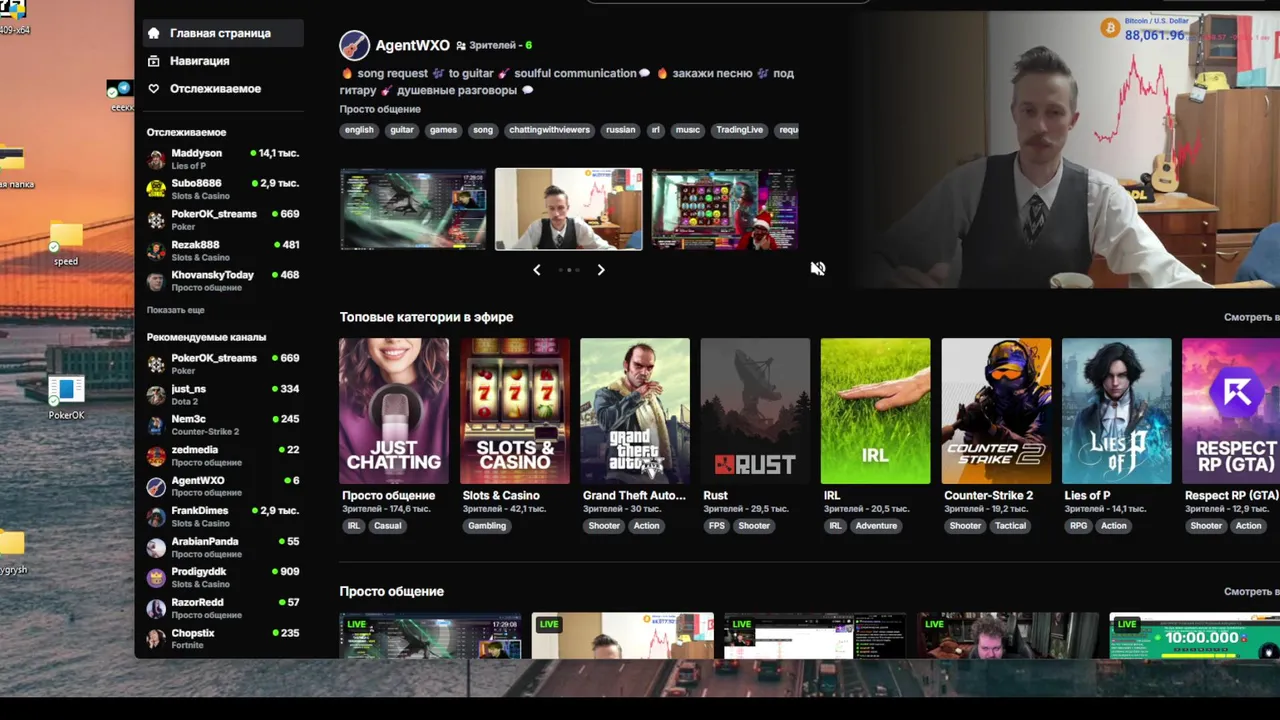Screen dimensions: 1280x720
Task: Click the heart icon for followed channels
Action: (x=153, y=89)
